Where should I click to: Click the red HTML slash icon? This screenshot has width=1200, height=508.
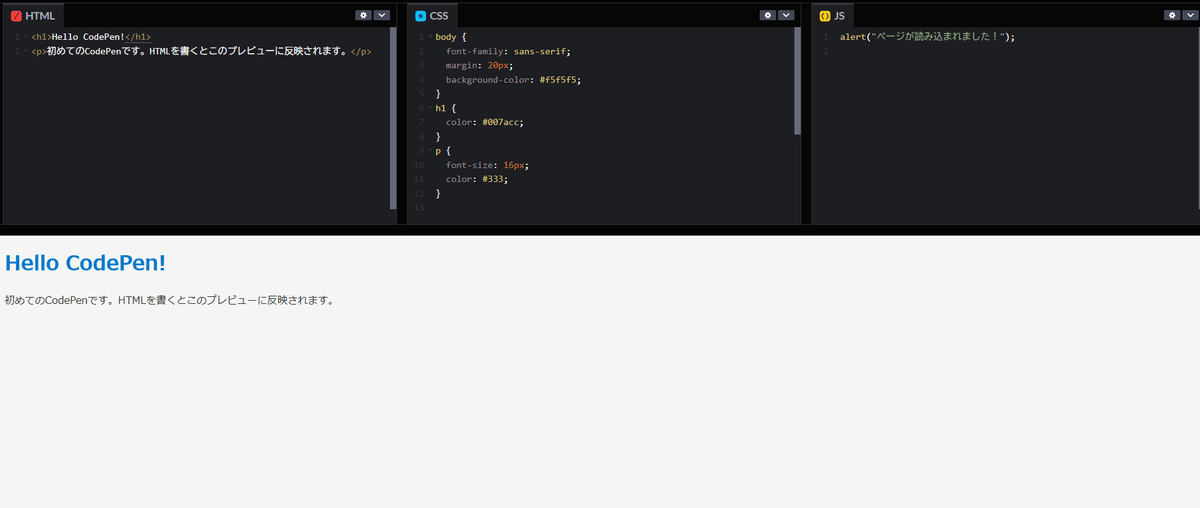click(16, 16)
